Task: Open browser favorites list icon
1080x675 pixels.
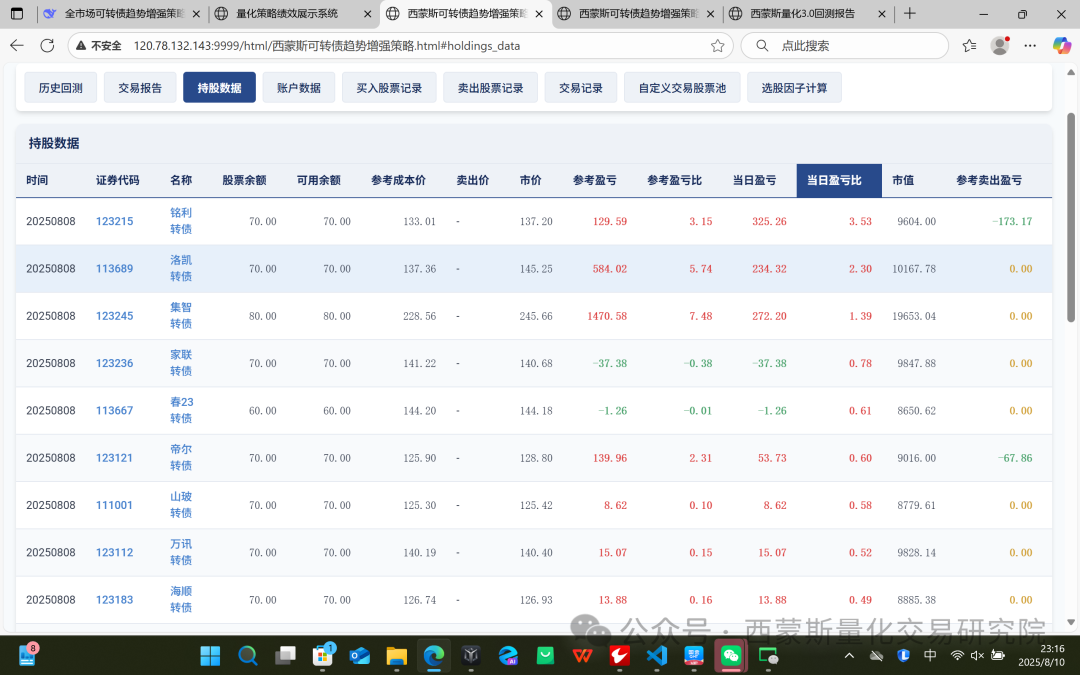Action: (969, 45)
